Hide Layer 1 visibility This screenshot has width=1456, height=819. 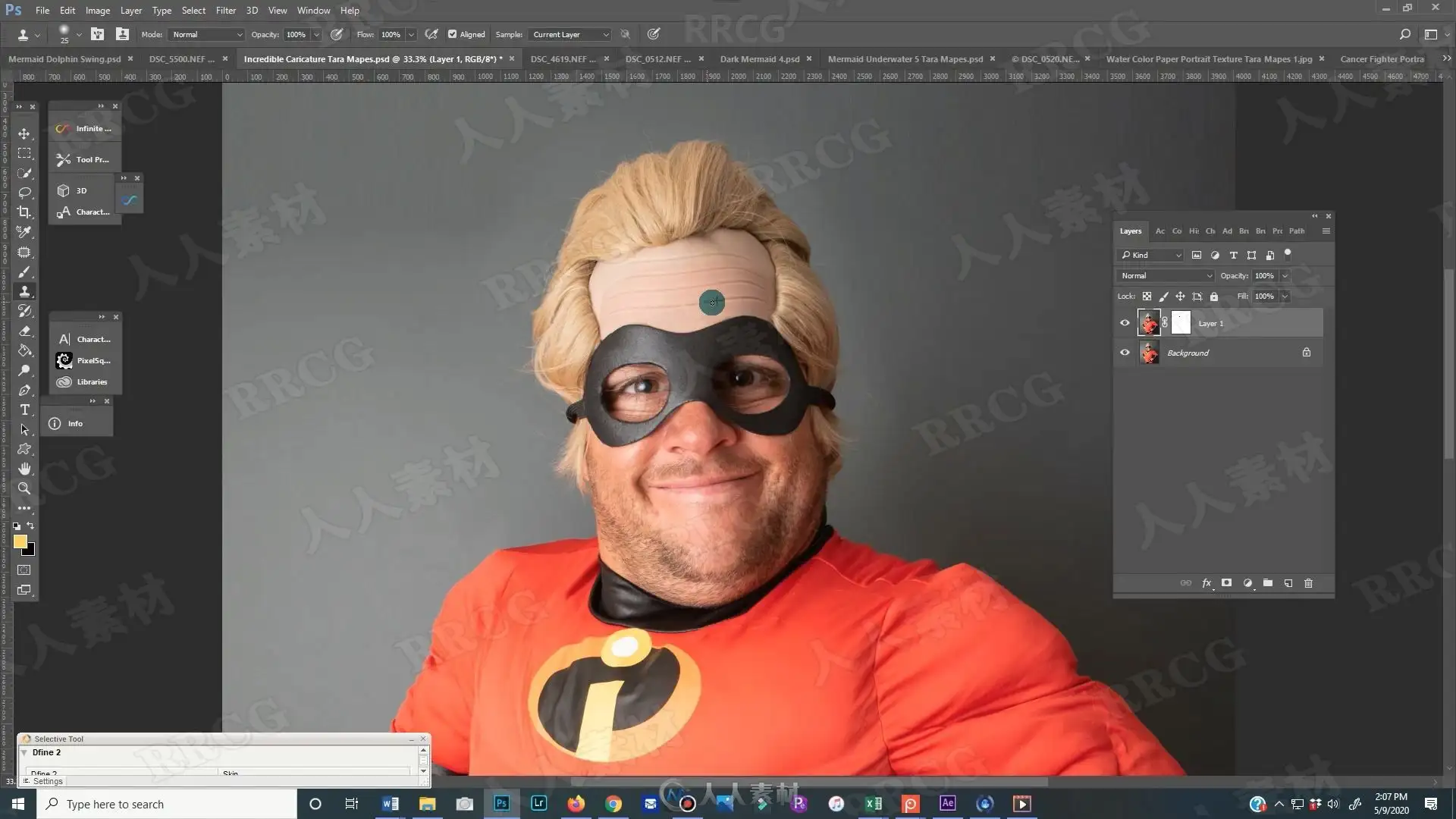[1125, 323]
